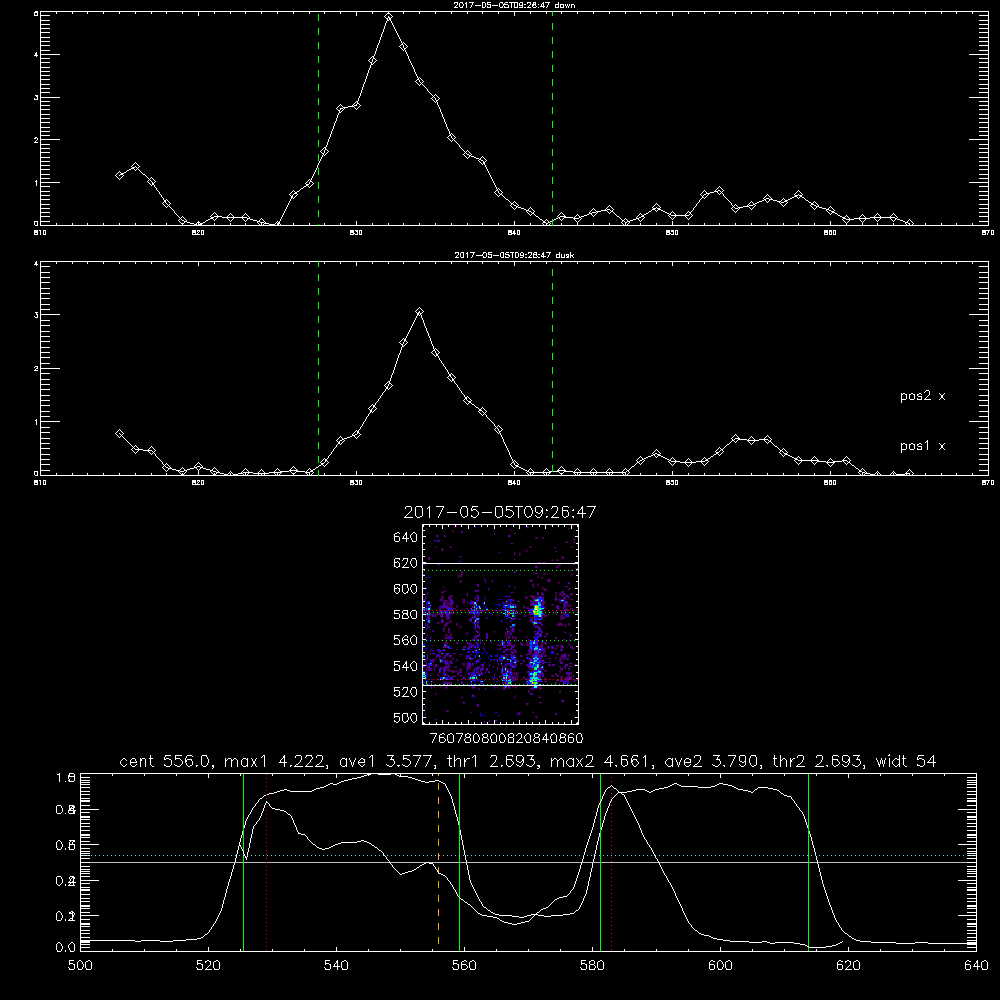Click the dusk plot title text
Viewport: 1000px width, 1000px height.
pyautogui.click(x=514, y=255)
